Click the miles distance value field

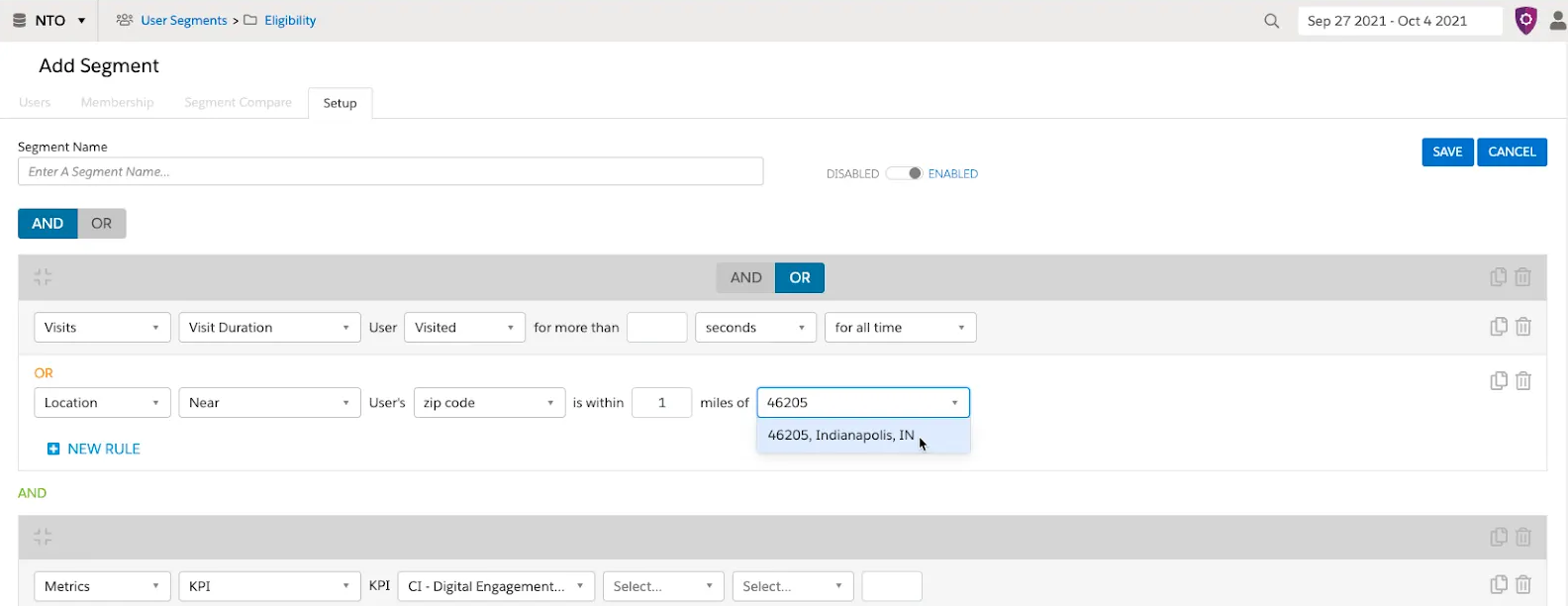pyautogui.click(x=661, y=403)
